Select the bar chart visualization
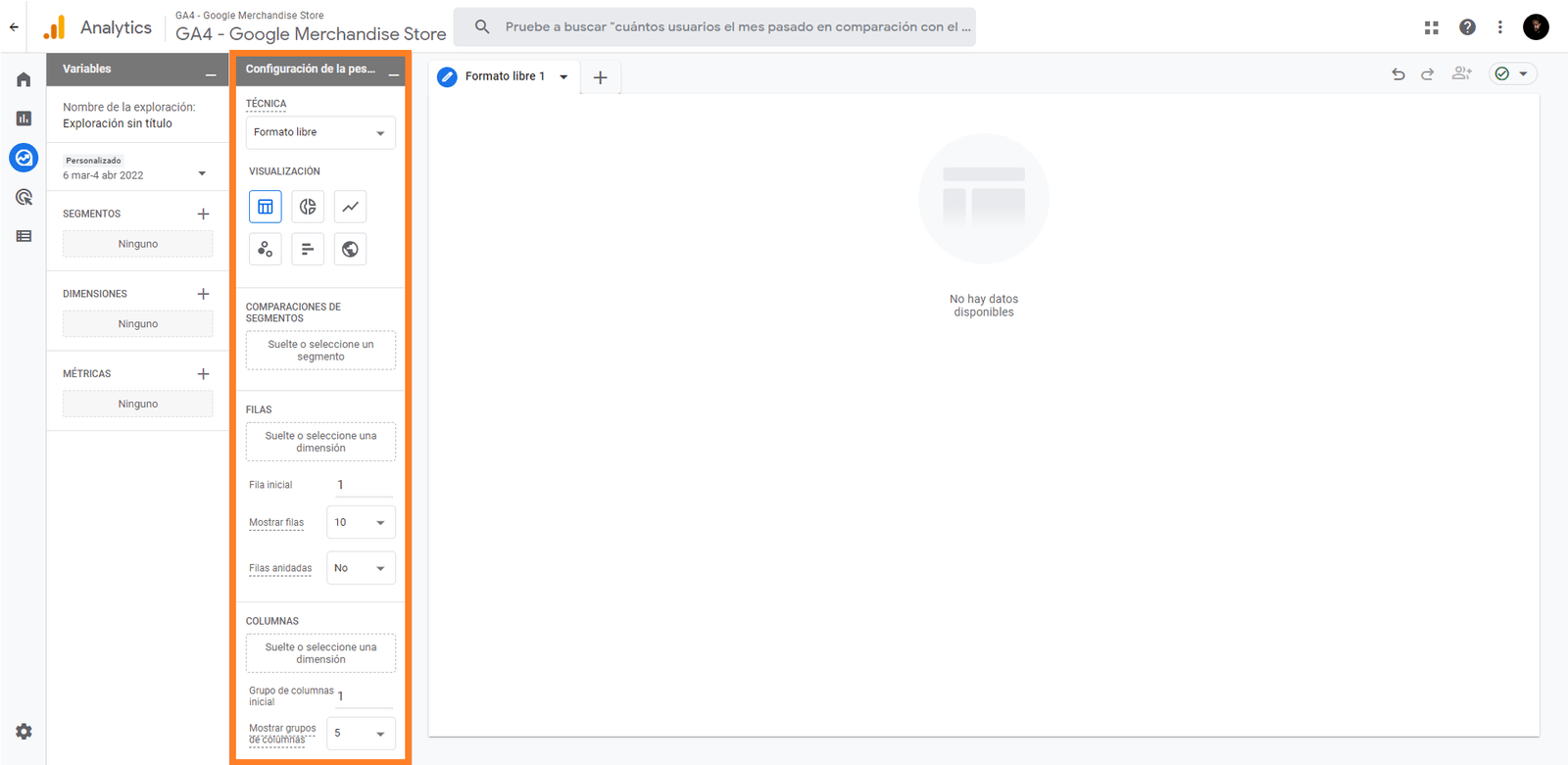The width and height of the screenshot is (1568, 765). [x=308, y=249]
